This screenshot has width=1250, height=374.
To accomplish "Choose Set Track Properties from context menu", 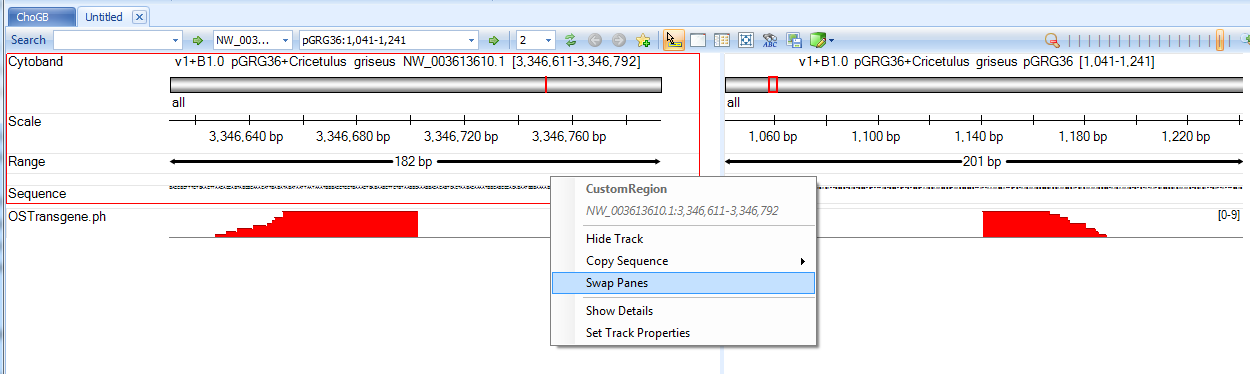I will pyautogui.click(x=684, y=333).
